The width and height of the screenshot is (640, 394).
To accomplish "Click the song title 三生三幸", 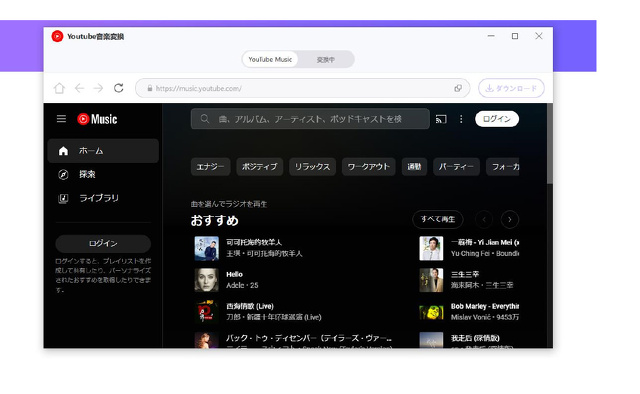I will 465,274.
